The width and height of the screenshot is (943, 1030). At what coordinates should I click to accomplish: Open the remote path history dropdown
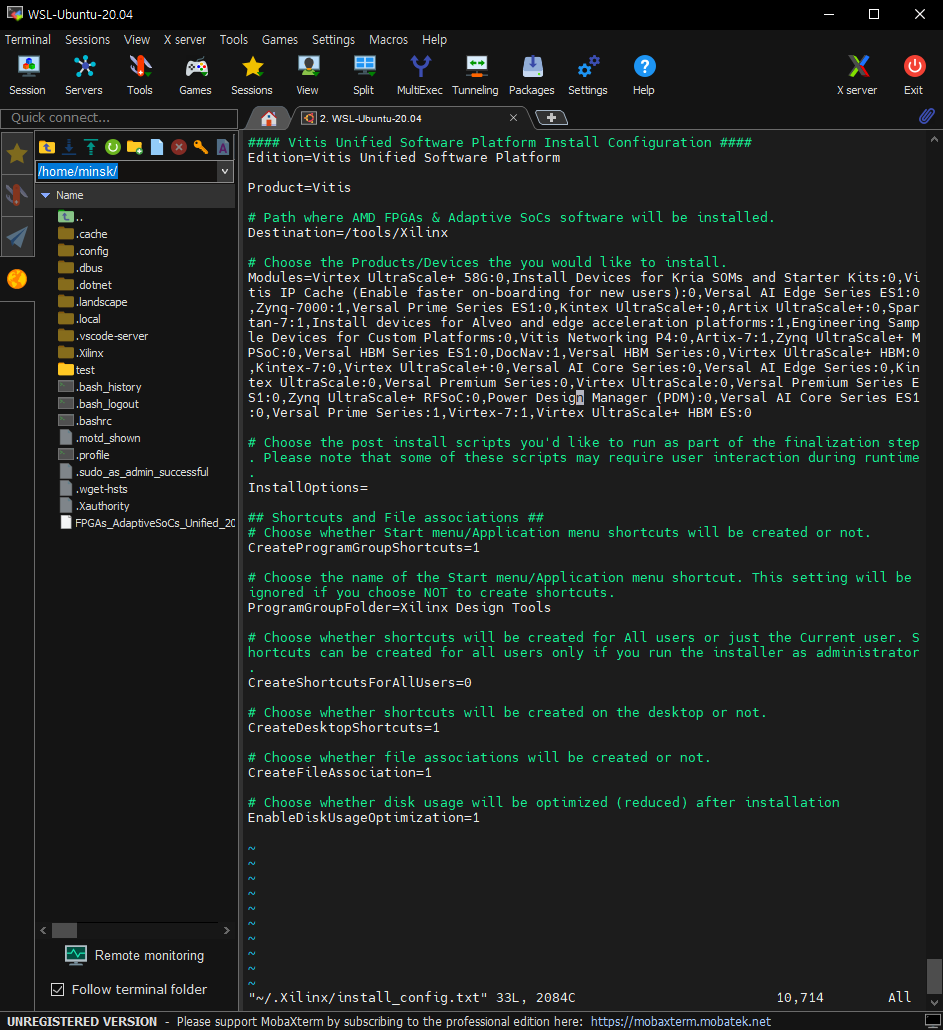coord(225,170)
